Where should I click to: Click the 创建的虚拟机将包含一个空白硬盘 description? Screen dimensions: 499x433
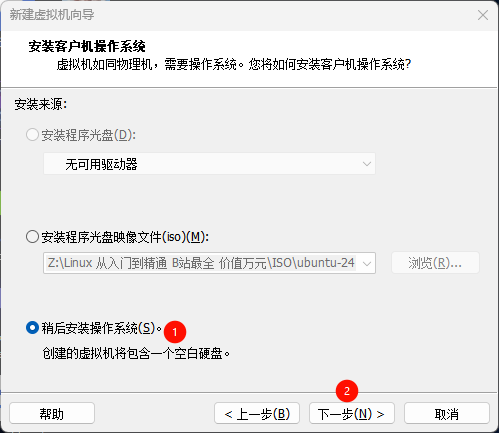click(136, 353)
